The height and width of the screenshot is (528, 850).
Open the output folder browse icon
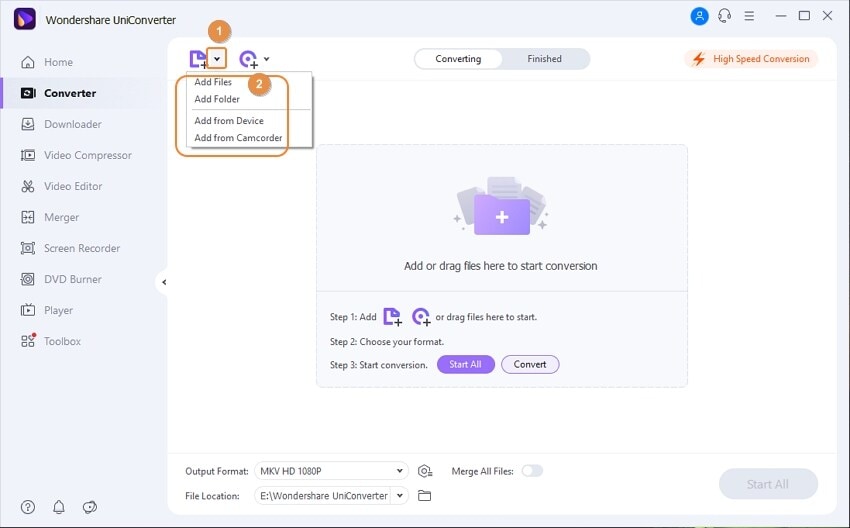click(424, 495)
